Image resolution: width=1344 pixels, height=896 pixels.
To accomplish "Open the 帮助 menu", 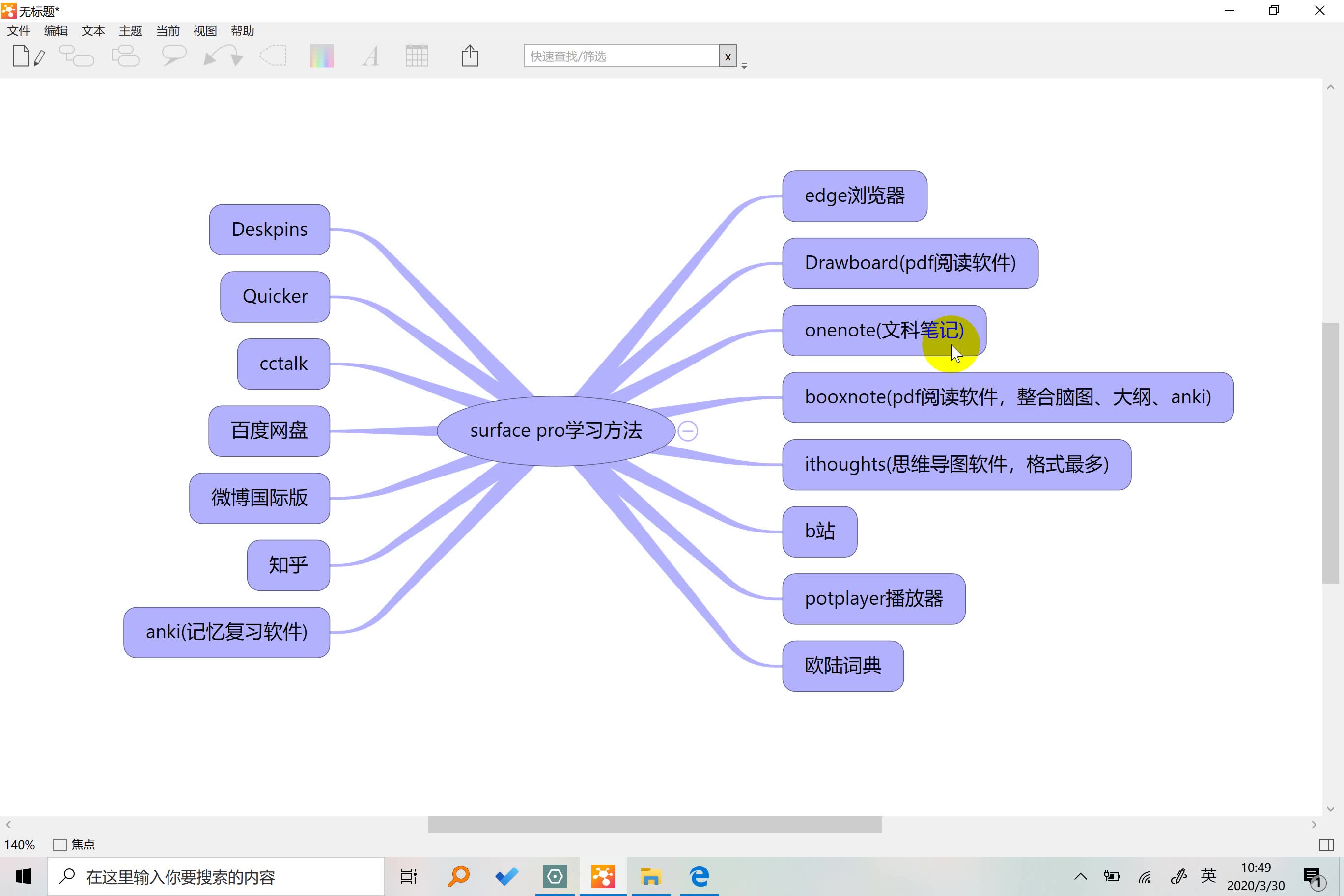I will pyautogui.click(x=242, y=31).
